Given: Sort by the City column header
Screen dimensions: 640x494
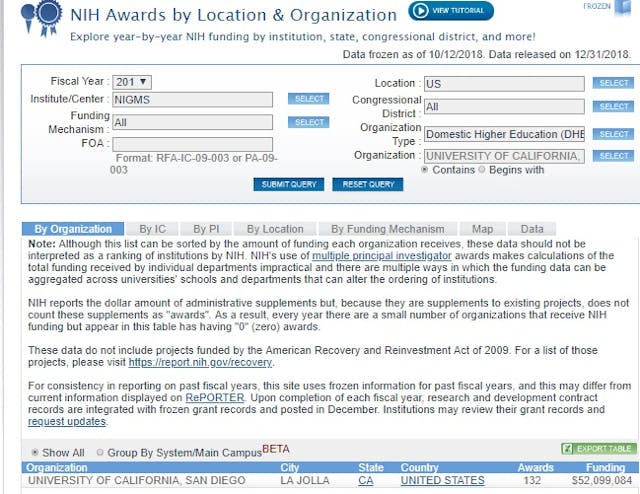Looking at the screenshot, I should pyautogui.click(x=289, y=467).
